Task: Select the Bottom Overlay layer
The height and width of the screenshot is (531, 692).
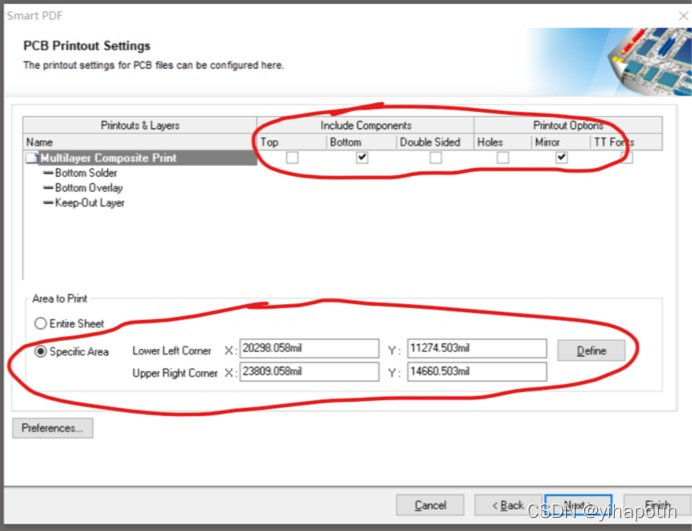Action: [89, 188]
